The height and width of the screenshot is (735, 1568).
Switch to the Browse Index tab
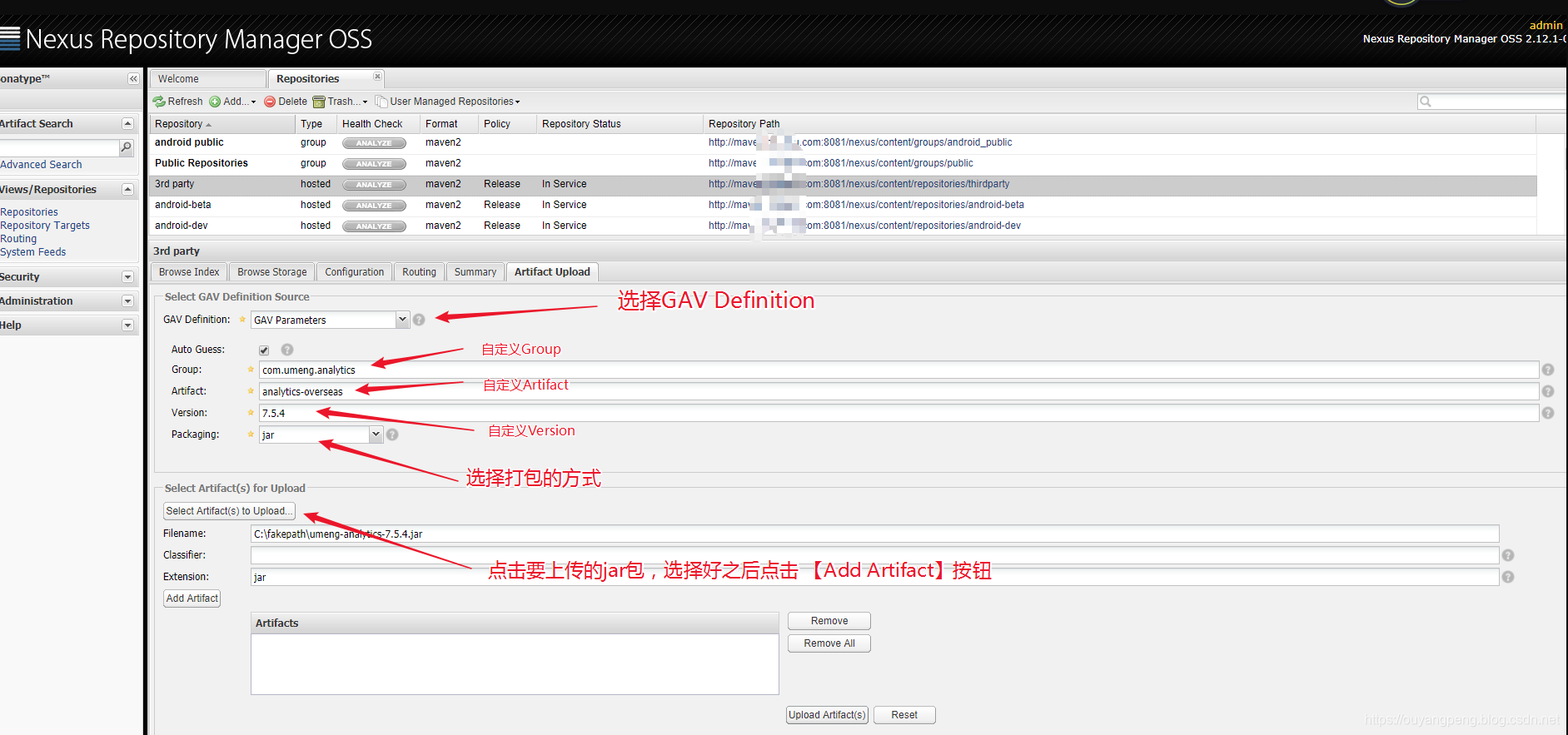tap(189, 272)
